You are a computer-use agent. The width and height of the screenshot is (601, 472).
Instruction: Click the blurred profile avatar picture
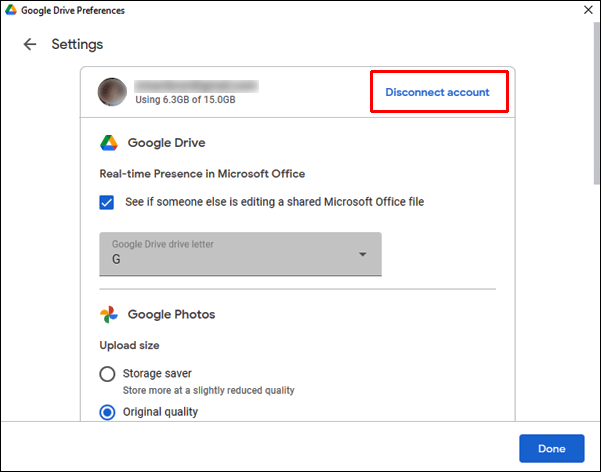pos(111,92)
